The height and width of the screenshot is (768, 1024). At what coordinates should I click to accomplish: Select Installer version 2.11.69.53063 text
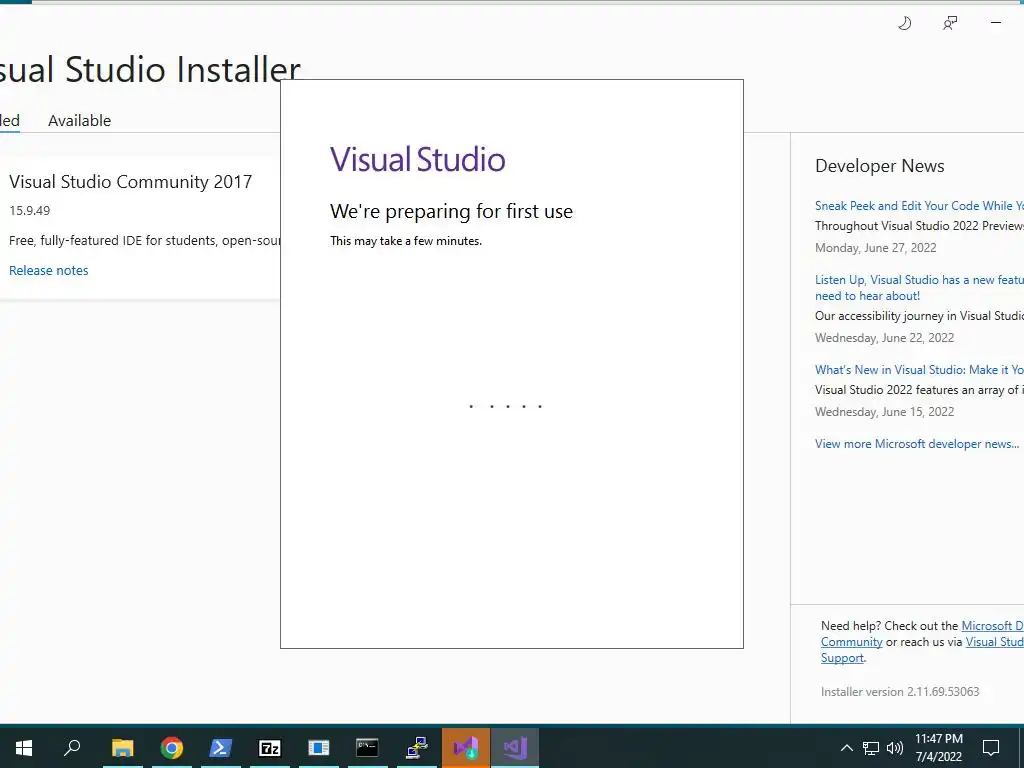point(900,692)
